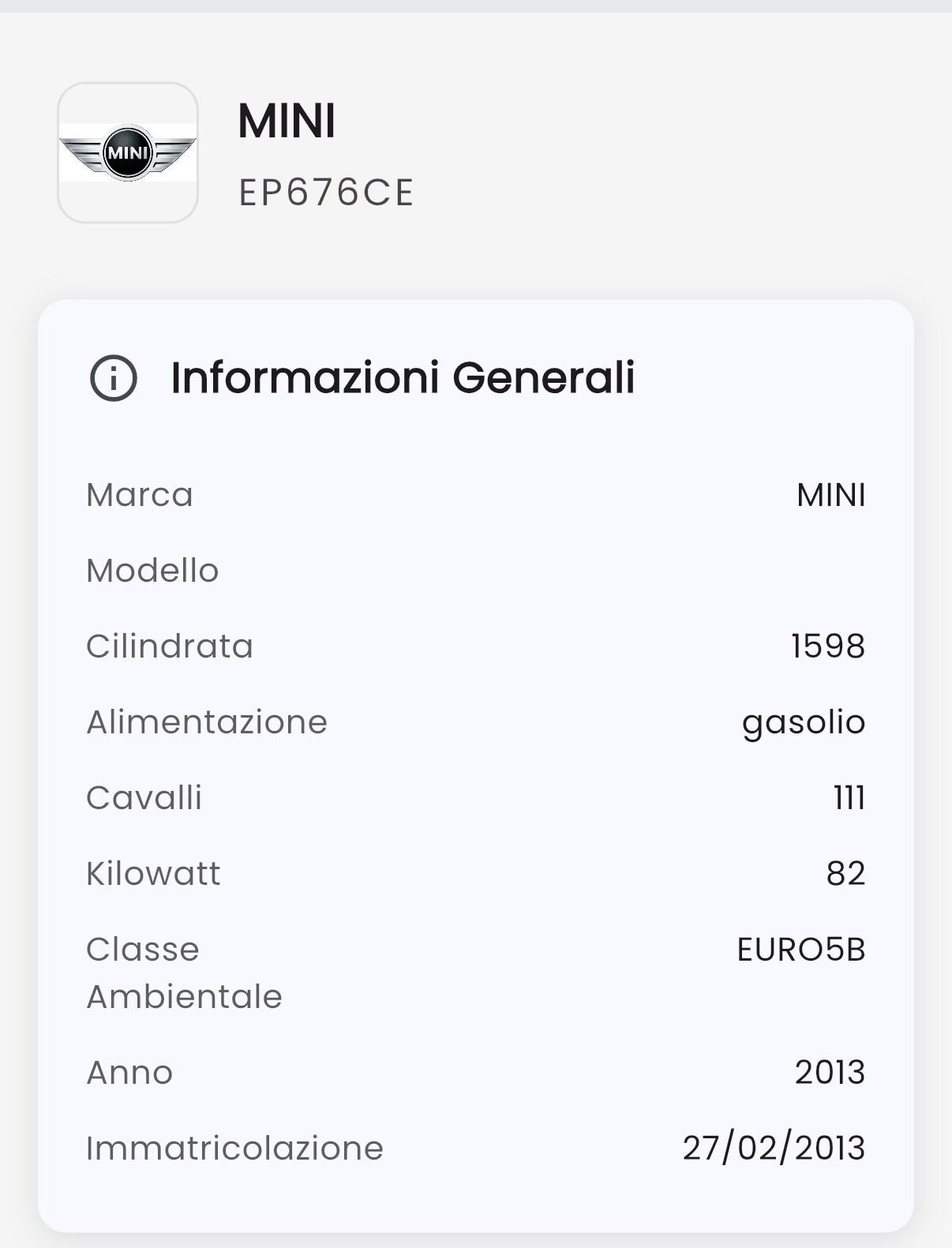Tap the info icon beside Informazioni Generali
The height and width of the screenshot is (1248, 952).
(114, 378)
